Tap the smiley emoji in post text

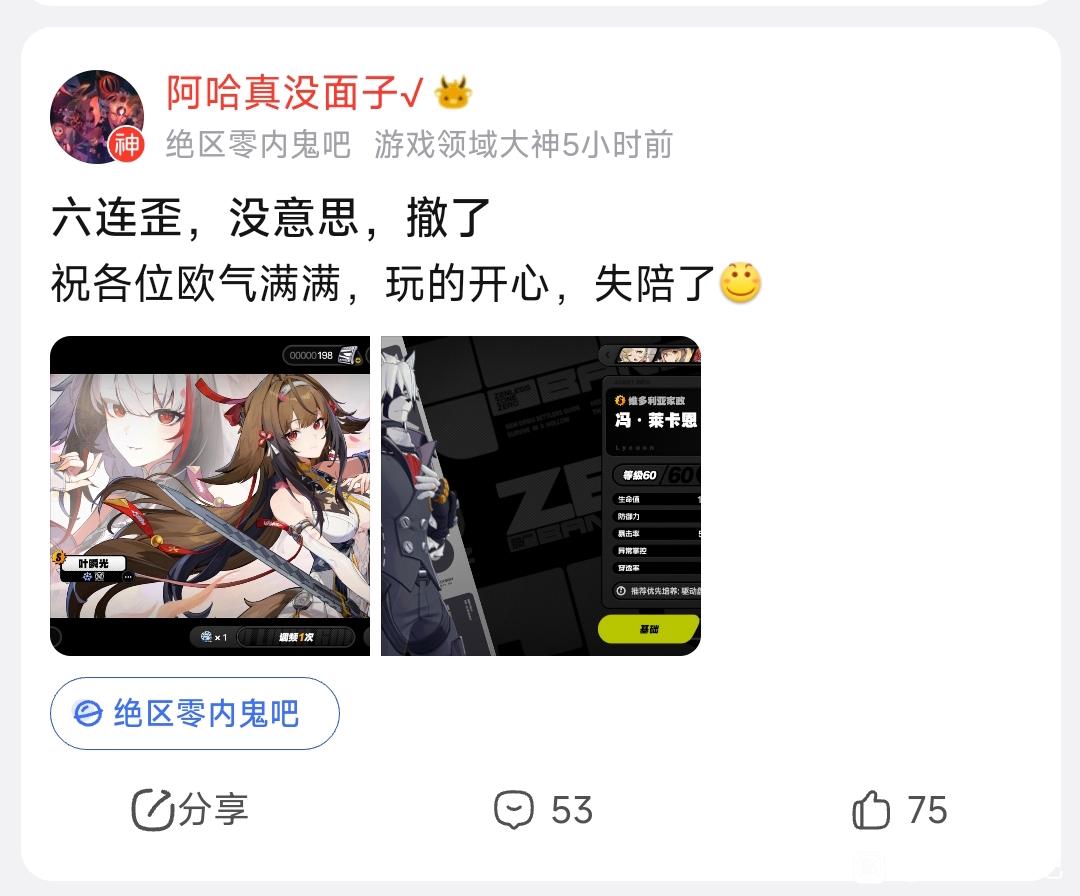[x=740, y=282]
